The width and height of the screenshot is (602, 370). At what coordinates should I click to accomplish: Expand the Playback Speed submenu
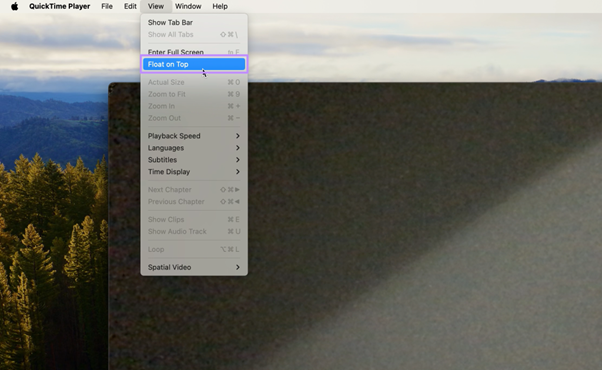pos(194,136)
